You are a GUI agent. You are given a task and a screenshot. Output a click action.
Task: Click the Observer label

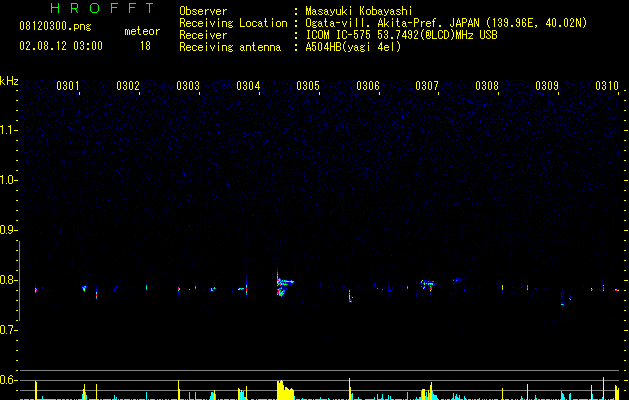point(203,11)
